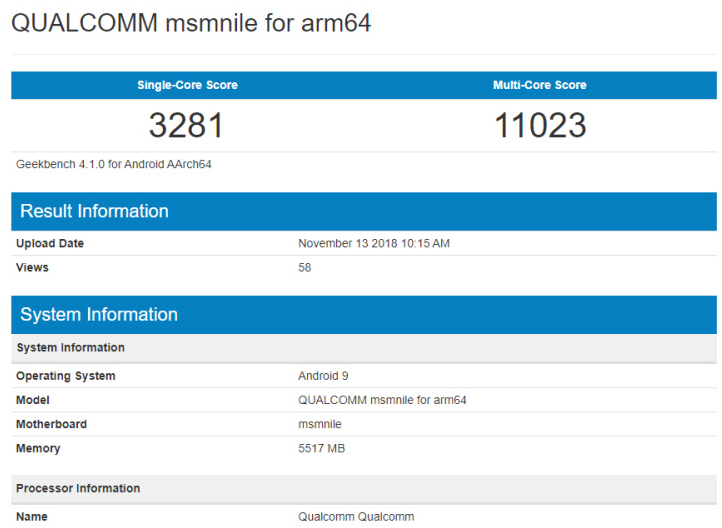
Task: Select the motherboard value 'msmnile'
Action: click(320, 424)
